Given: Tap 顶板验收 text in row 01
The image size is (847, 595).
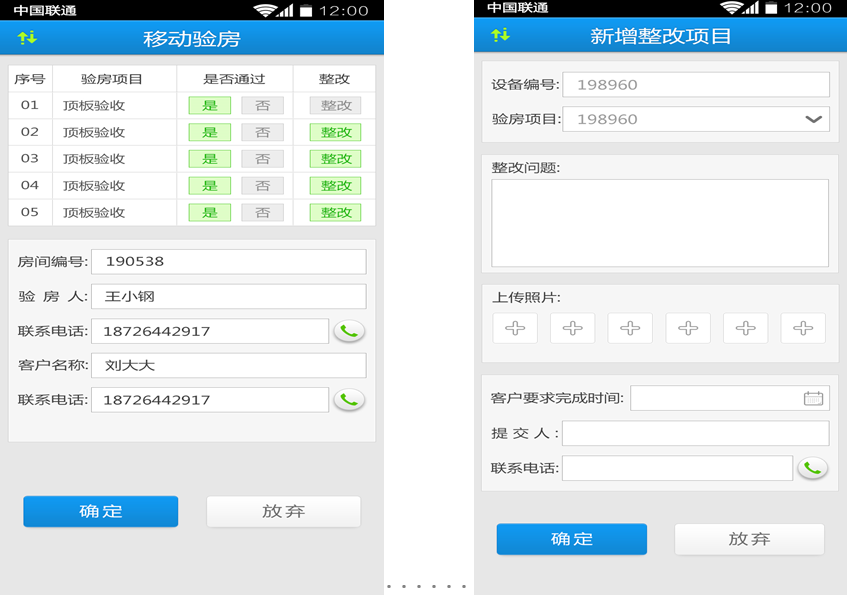Looking at the screenshot, I should click(94, 105).
